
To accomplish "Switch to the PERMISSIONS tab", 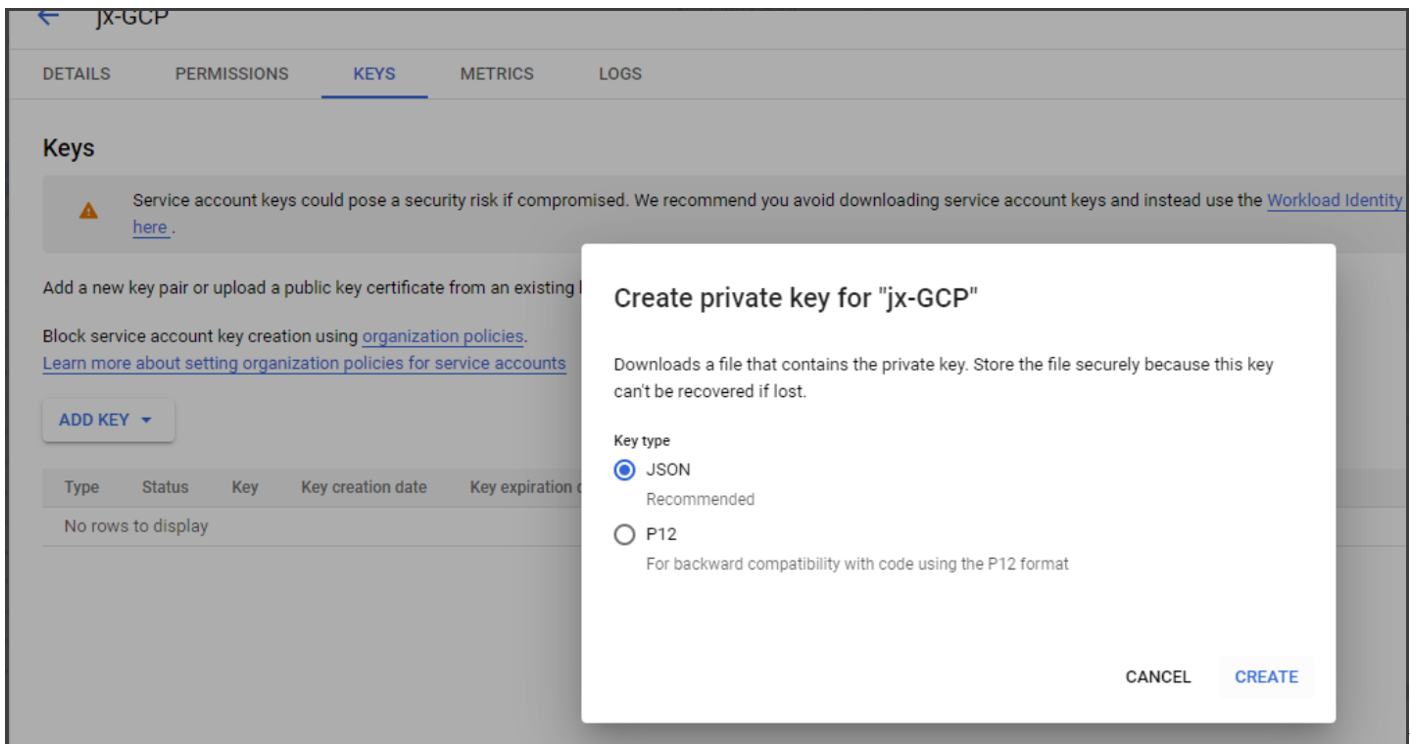I will tap(231, 73).
